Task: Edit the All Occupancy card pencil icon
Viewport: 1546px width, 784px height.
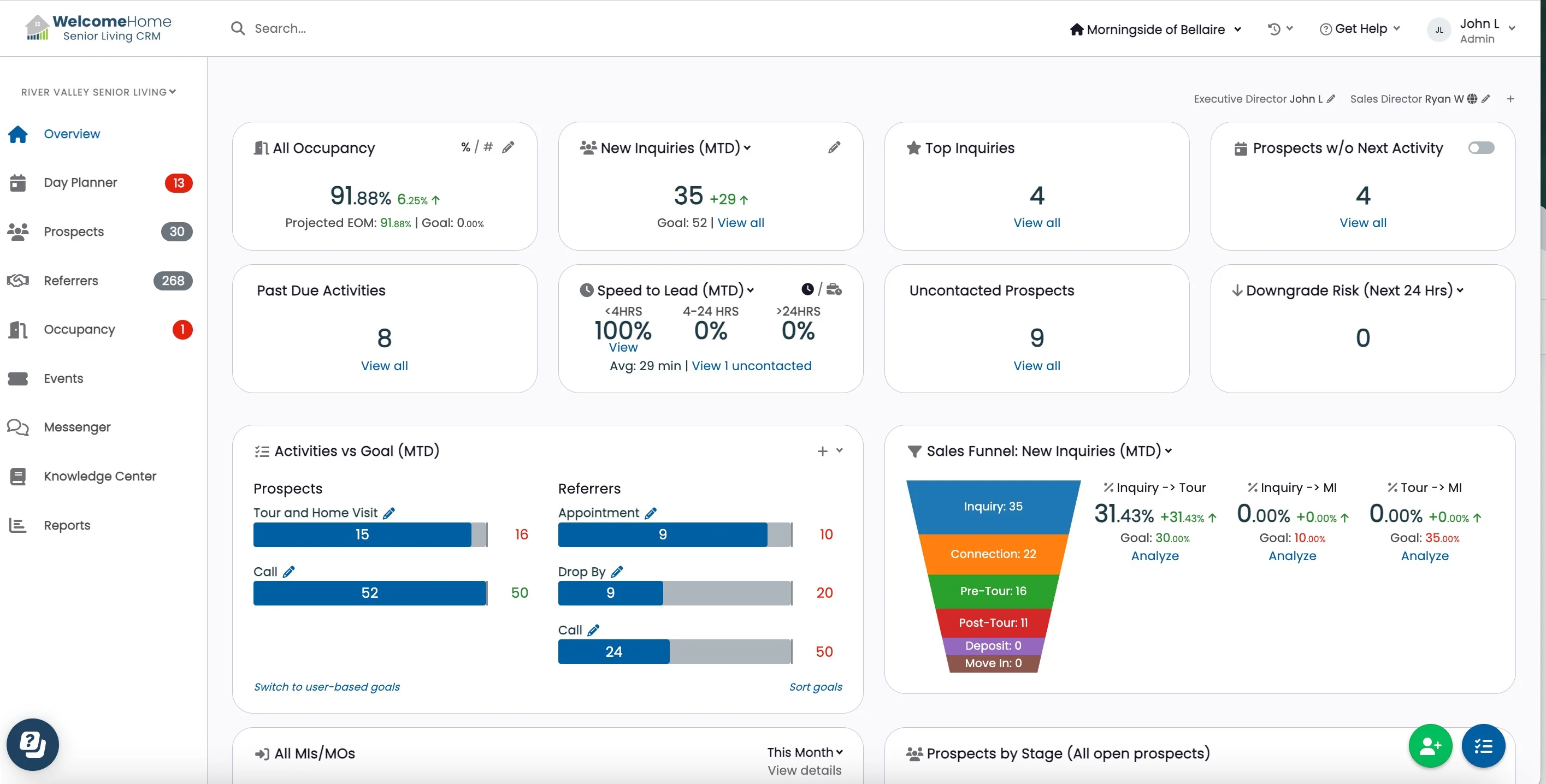Action: (x=508, y=147)
